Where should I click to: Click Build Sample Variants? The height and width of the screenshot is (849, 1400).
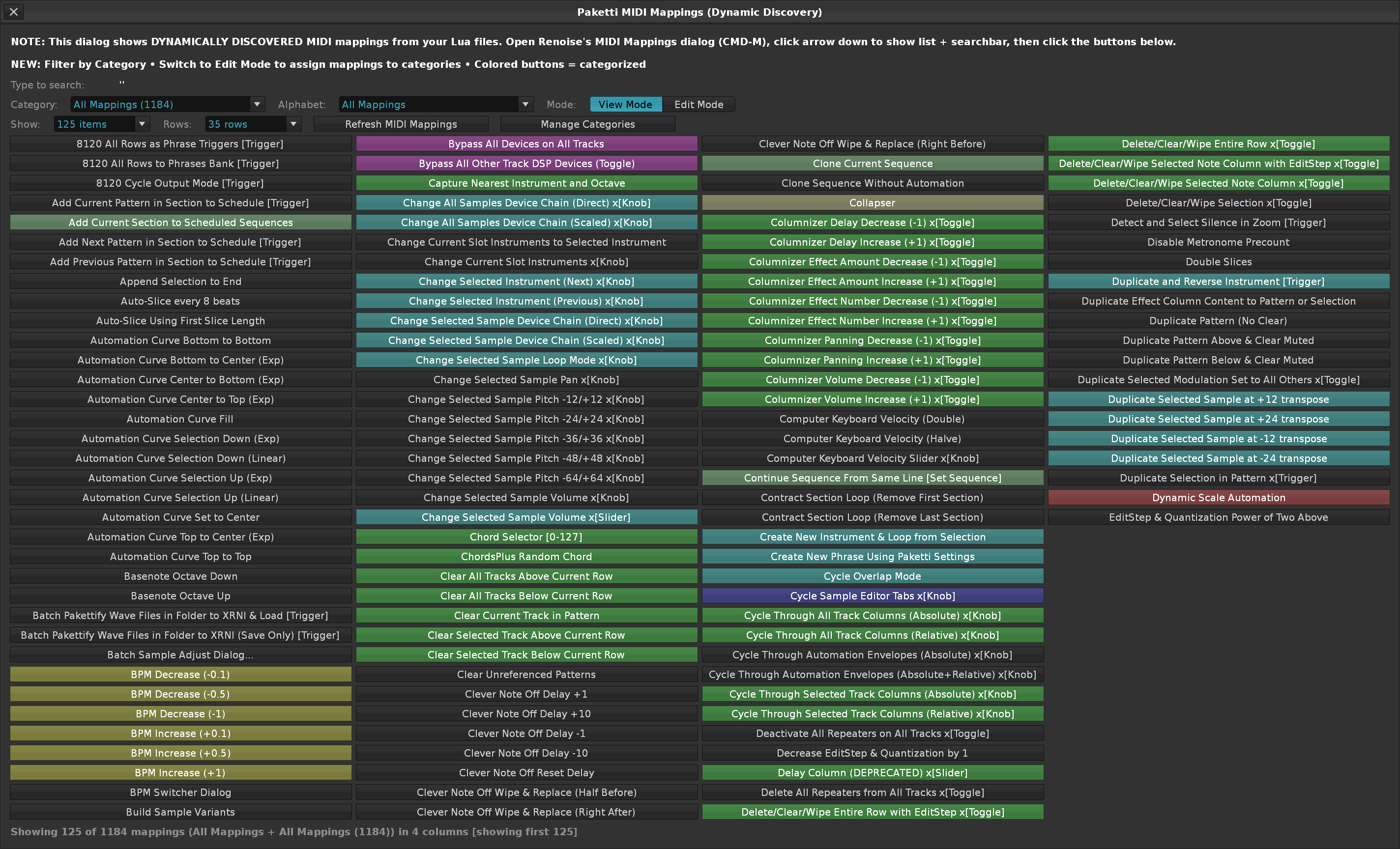181,812
